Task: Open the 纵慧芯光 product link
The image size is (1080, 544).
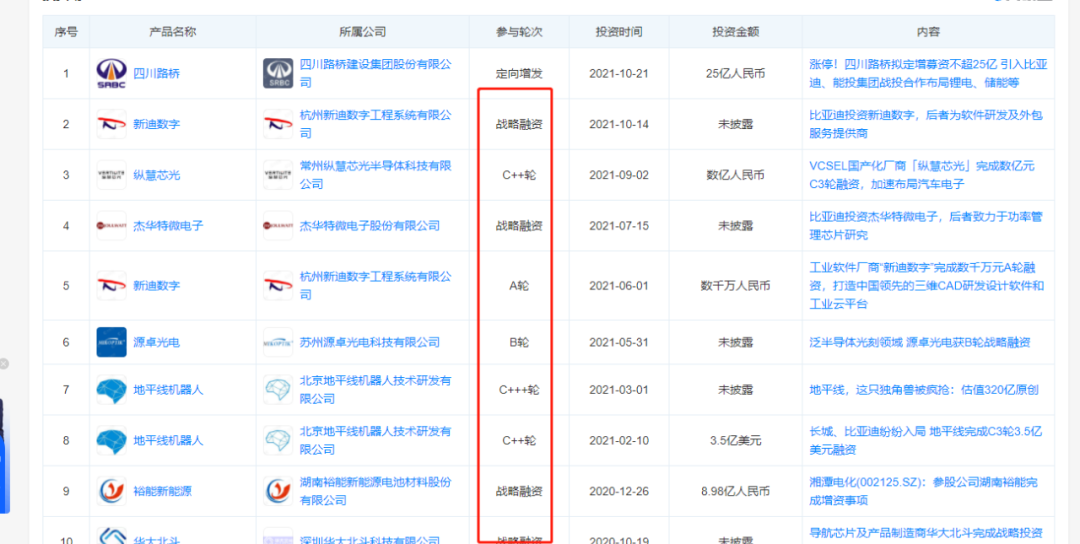Action: point(156,175)
